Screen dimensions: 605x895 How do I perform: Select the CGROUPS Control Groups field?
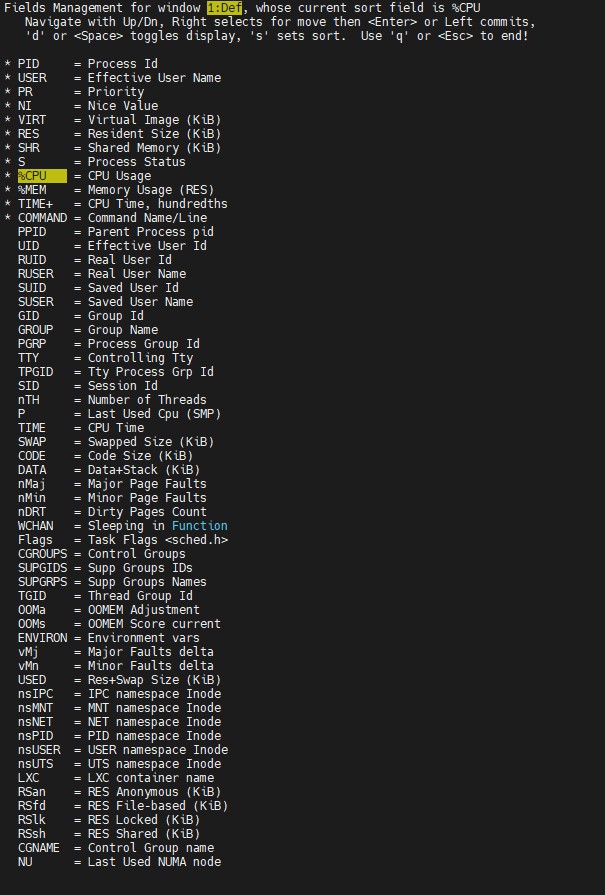coord(42,554)
